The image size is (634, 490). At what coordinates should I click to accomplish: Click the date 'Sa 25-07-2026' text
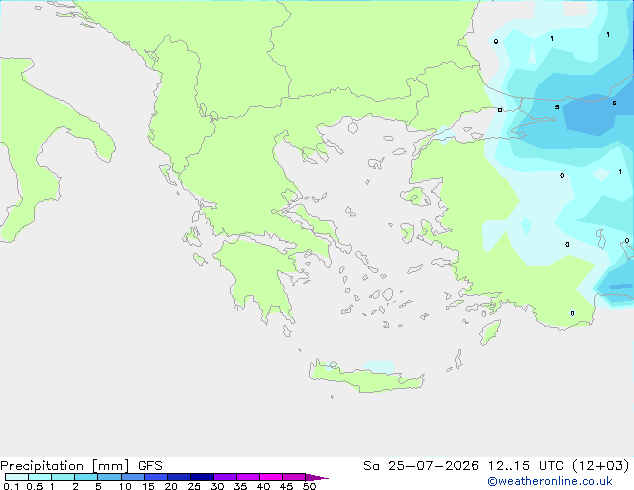point(421,466)
